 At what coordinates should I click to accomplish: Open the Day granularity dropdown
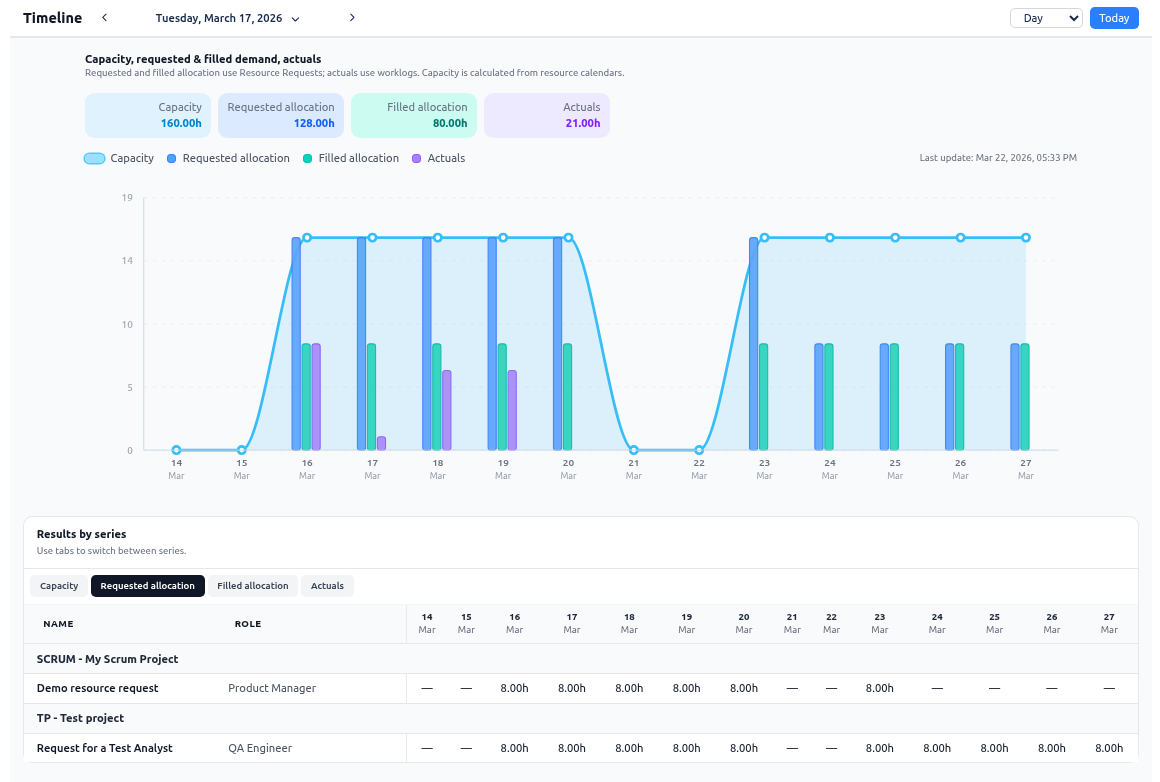tap(1046, 18)
